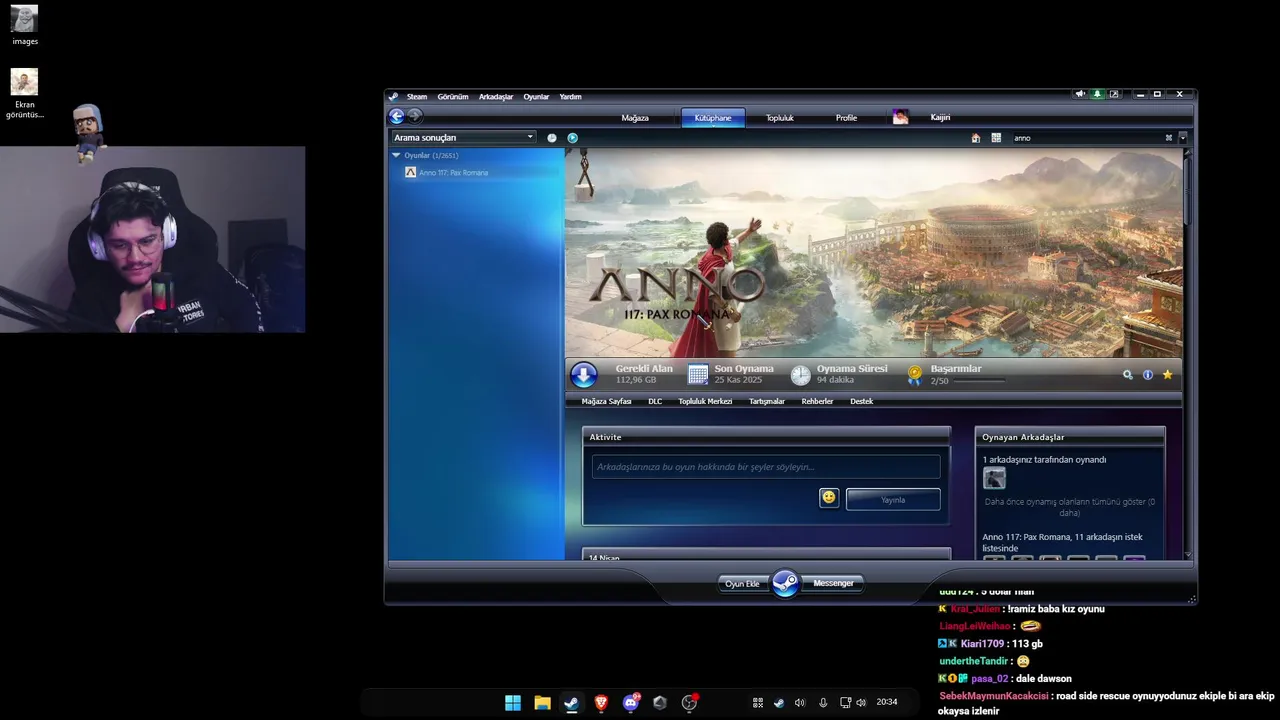Open the Yardım menu
Screen dimensions: 1280x720
coord(570,97)
